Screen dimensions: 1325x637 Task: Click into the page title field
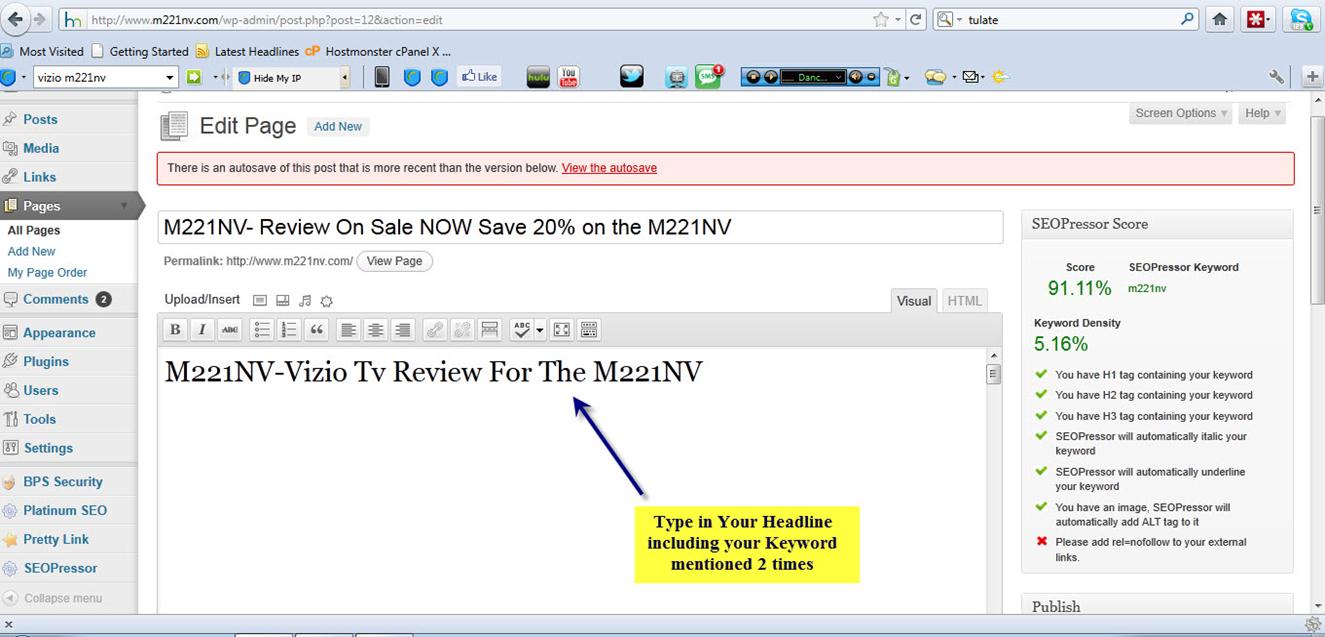click(x=580, y=228)
